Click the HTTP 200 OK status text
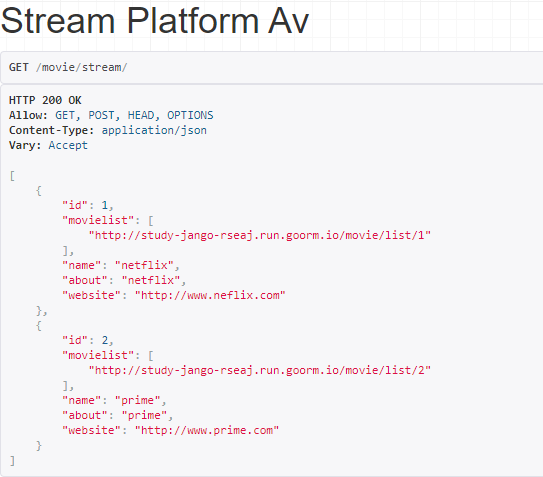 click(x=45, y=100)
